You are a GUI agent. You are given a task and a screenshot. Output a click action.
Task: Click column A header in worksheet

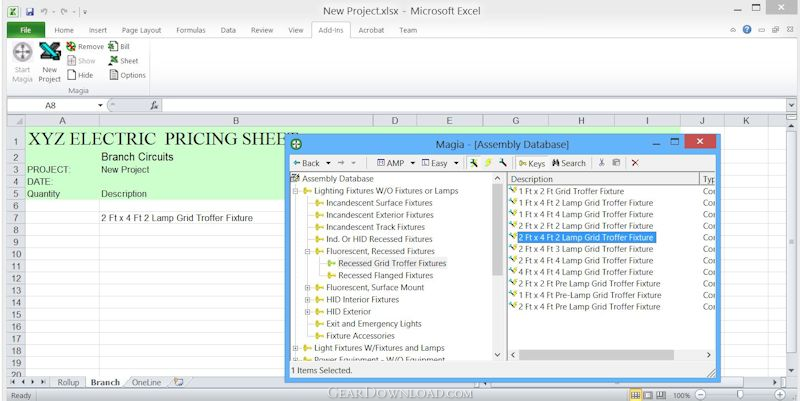pyautogui.click(x=62, y=120)
